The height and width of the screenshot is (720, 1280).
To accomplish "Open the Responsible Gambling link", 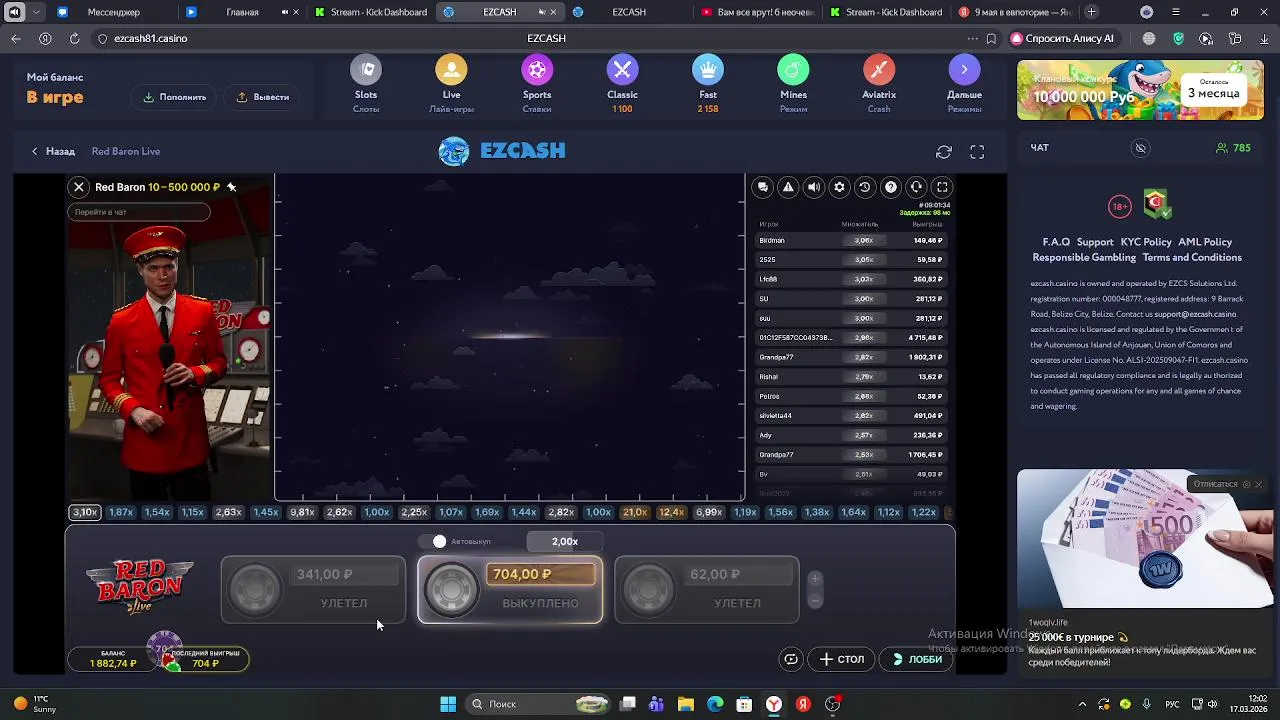I will click(1084, 257).
